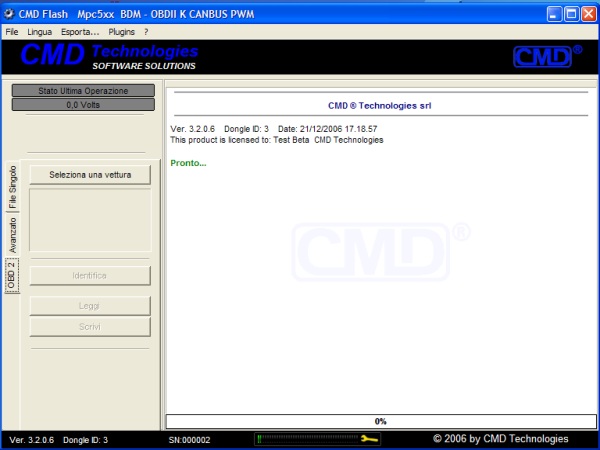Click the Ver. 3.2.0.6 line in log
This screenshot has width=600, height=450.
pos(274,129)
